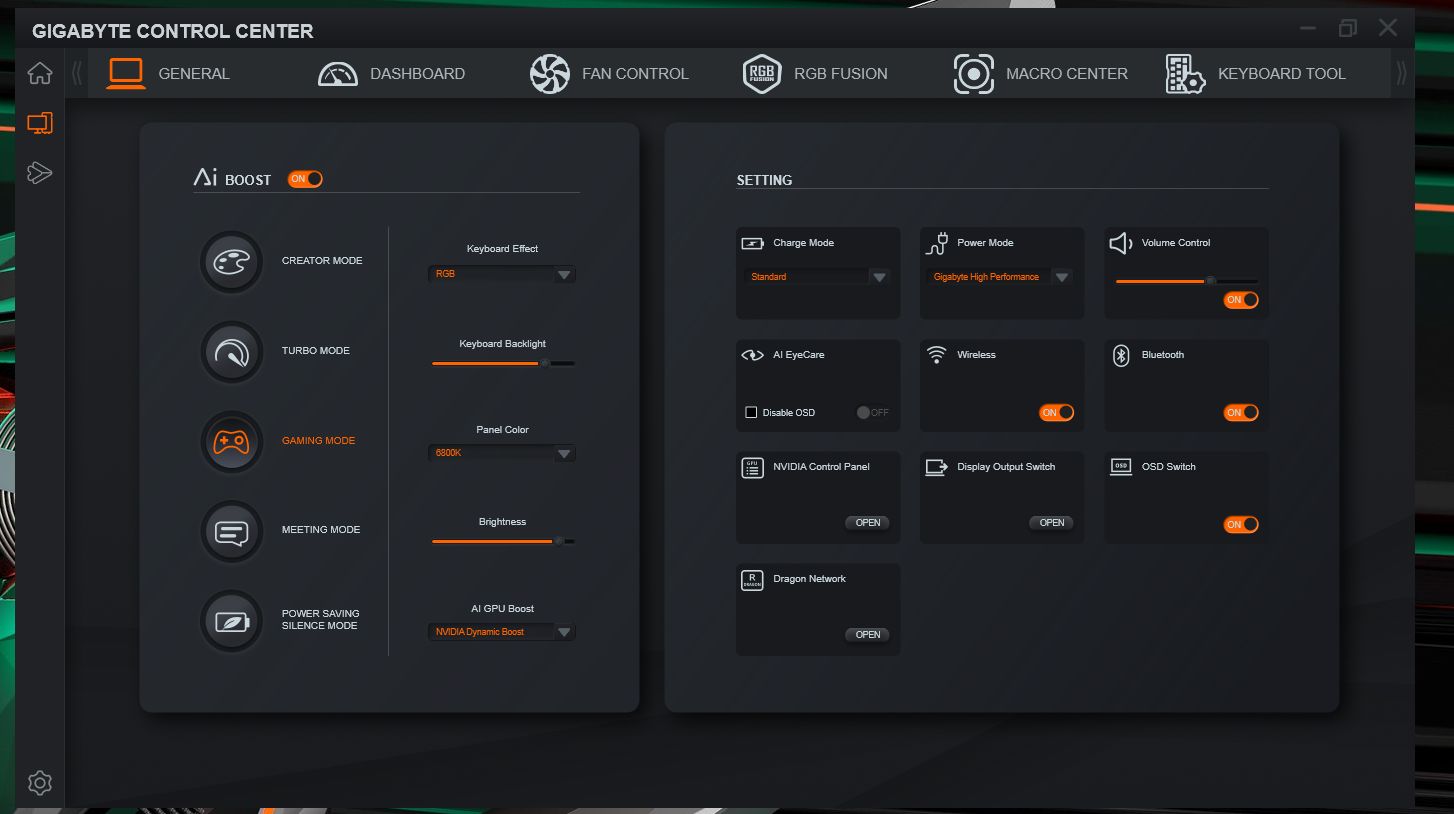Go to the RGB Fusion tab

coord(815,74)
